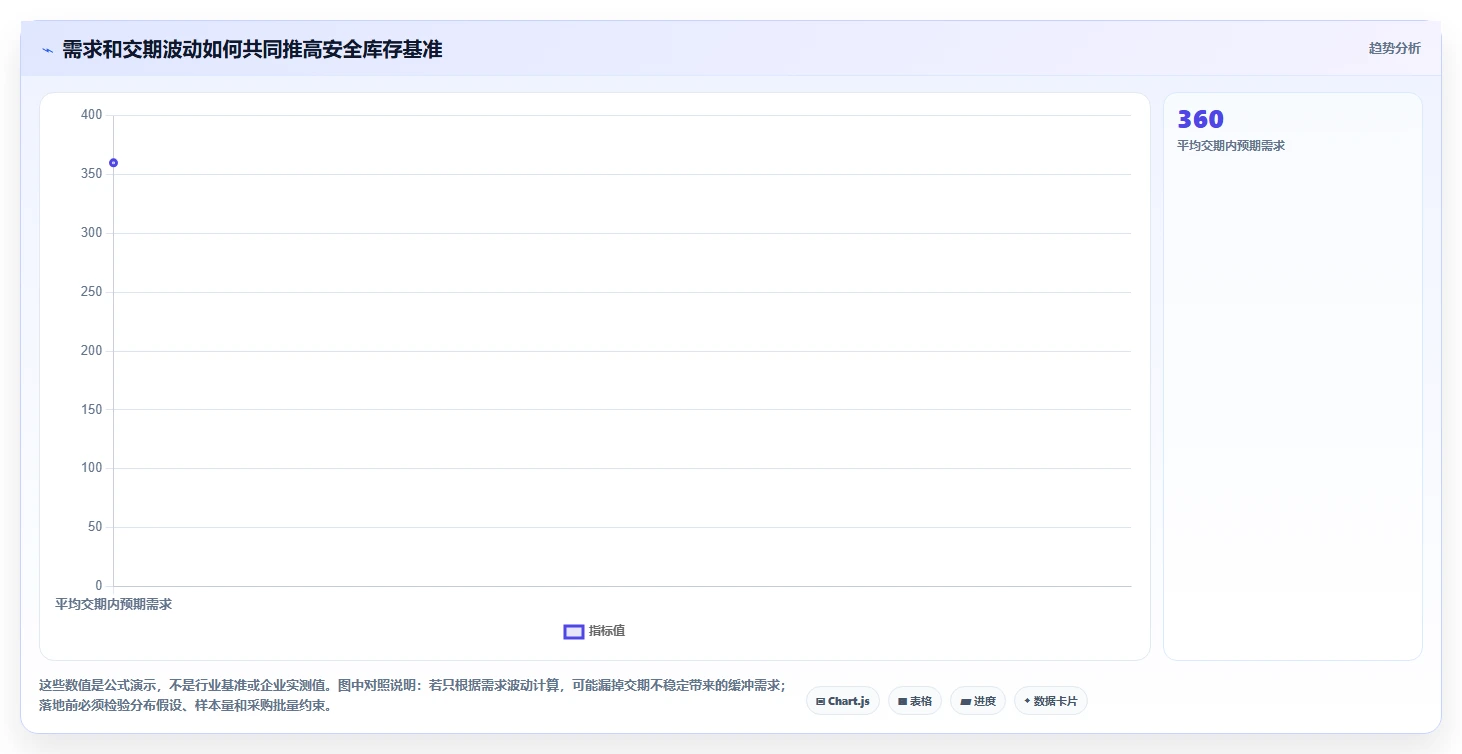Click the y-axis tick 0
The image size is (1462, 754).
click(99, 586)
